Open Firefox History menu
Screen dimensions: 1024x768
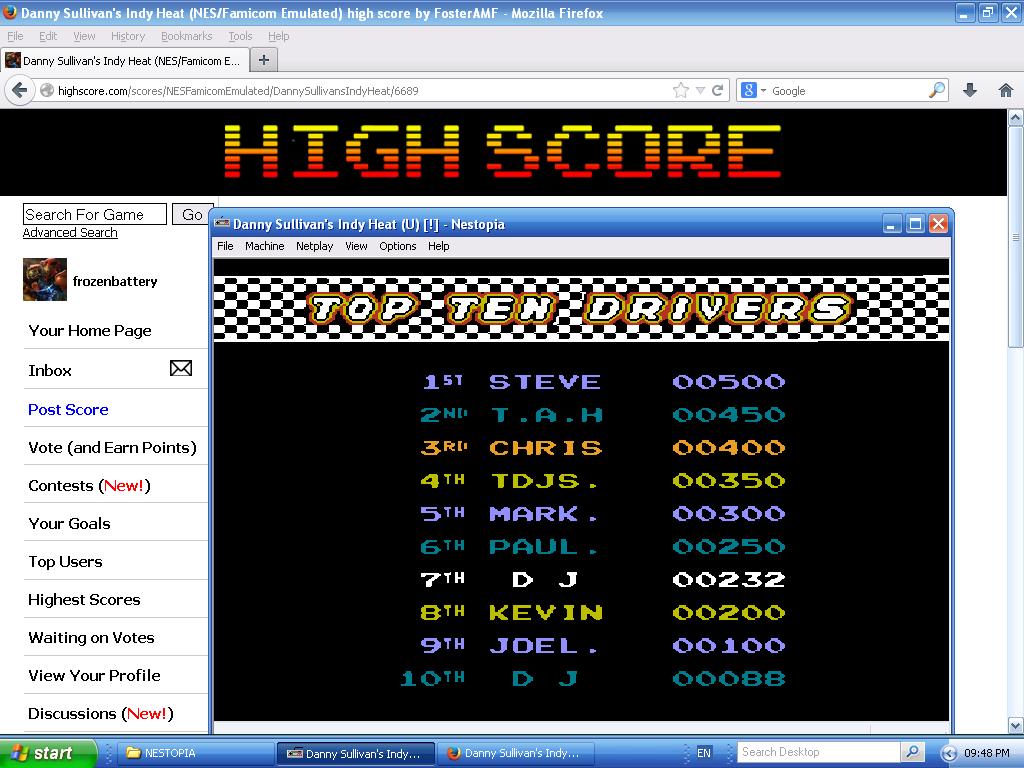click(127, 36)
